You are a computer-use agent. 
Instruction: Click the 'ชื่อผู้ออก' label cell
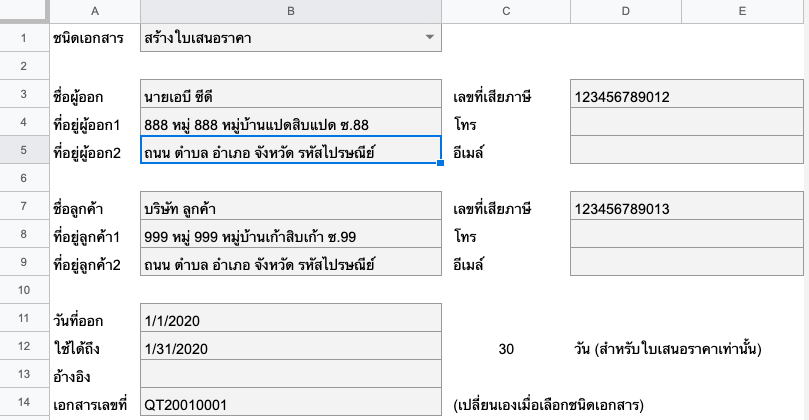95,94
